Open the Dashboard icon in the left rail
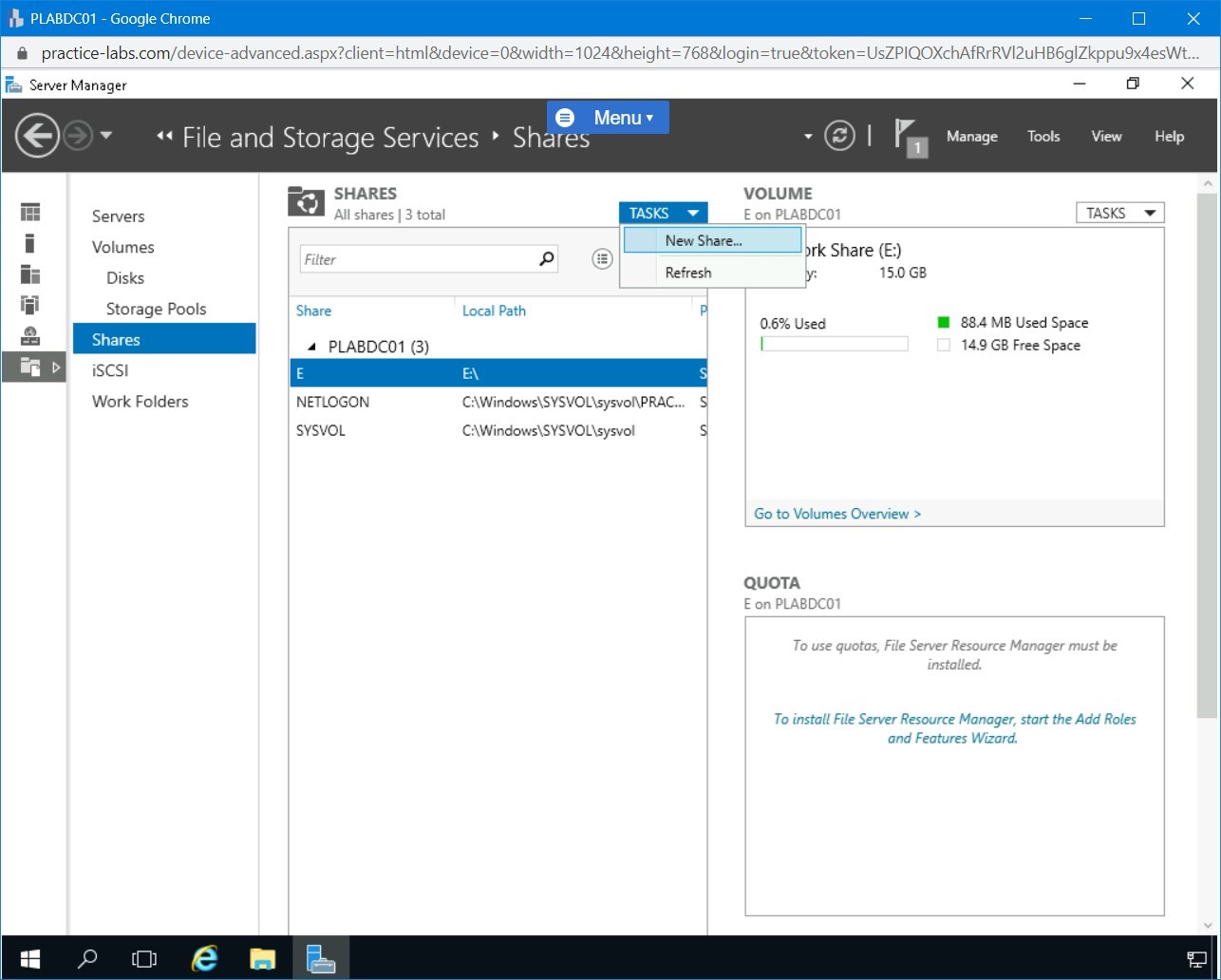 [30, 213]
